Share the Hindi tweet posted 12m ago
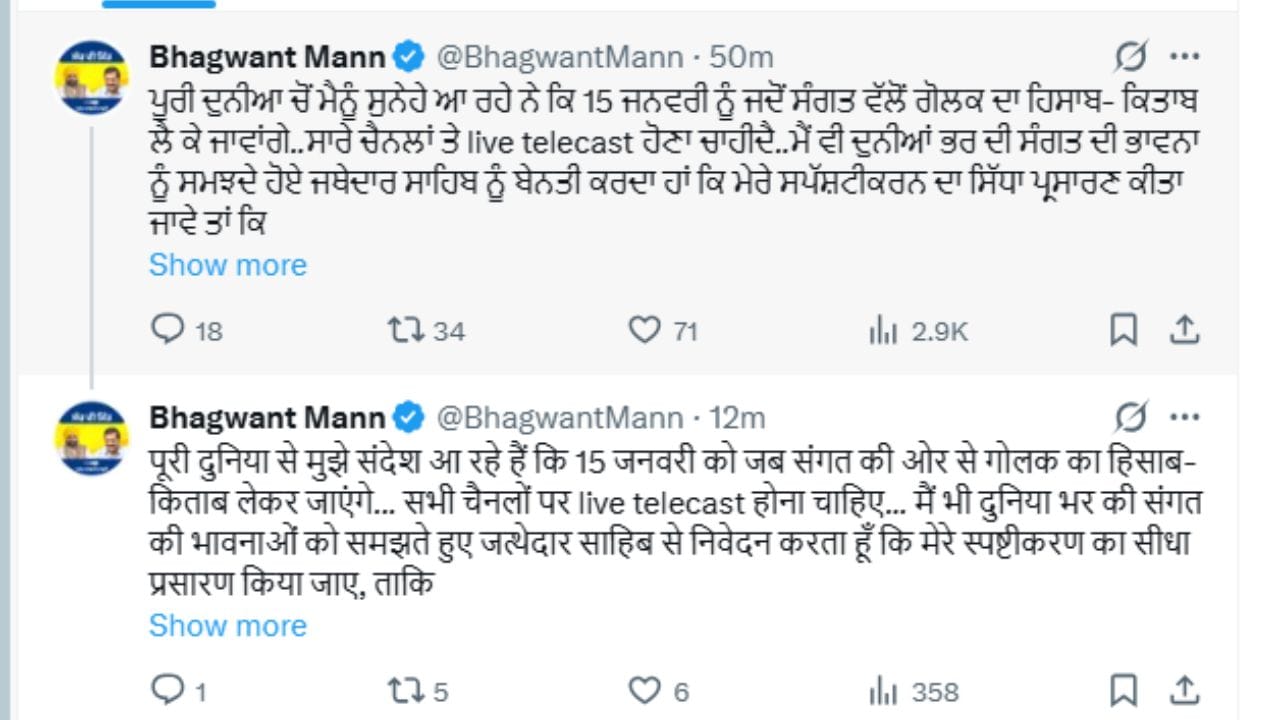Image resolution: width=1280 pixels, height=720 pixels. 1184,689
